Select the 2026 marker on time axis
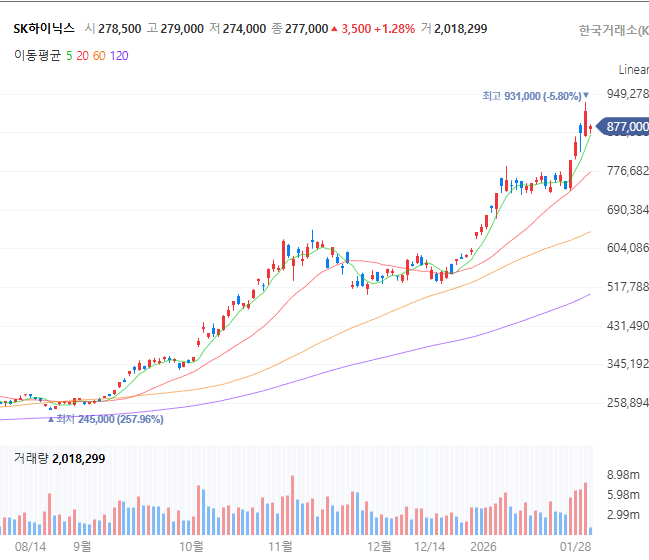 483,547
